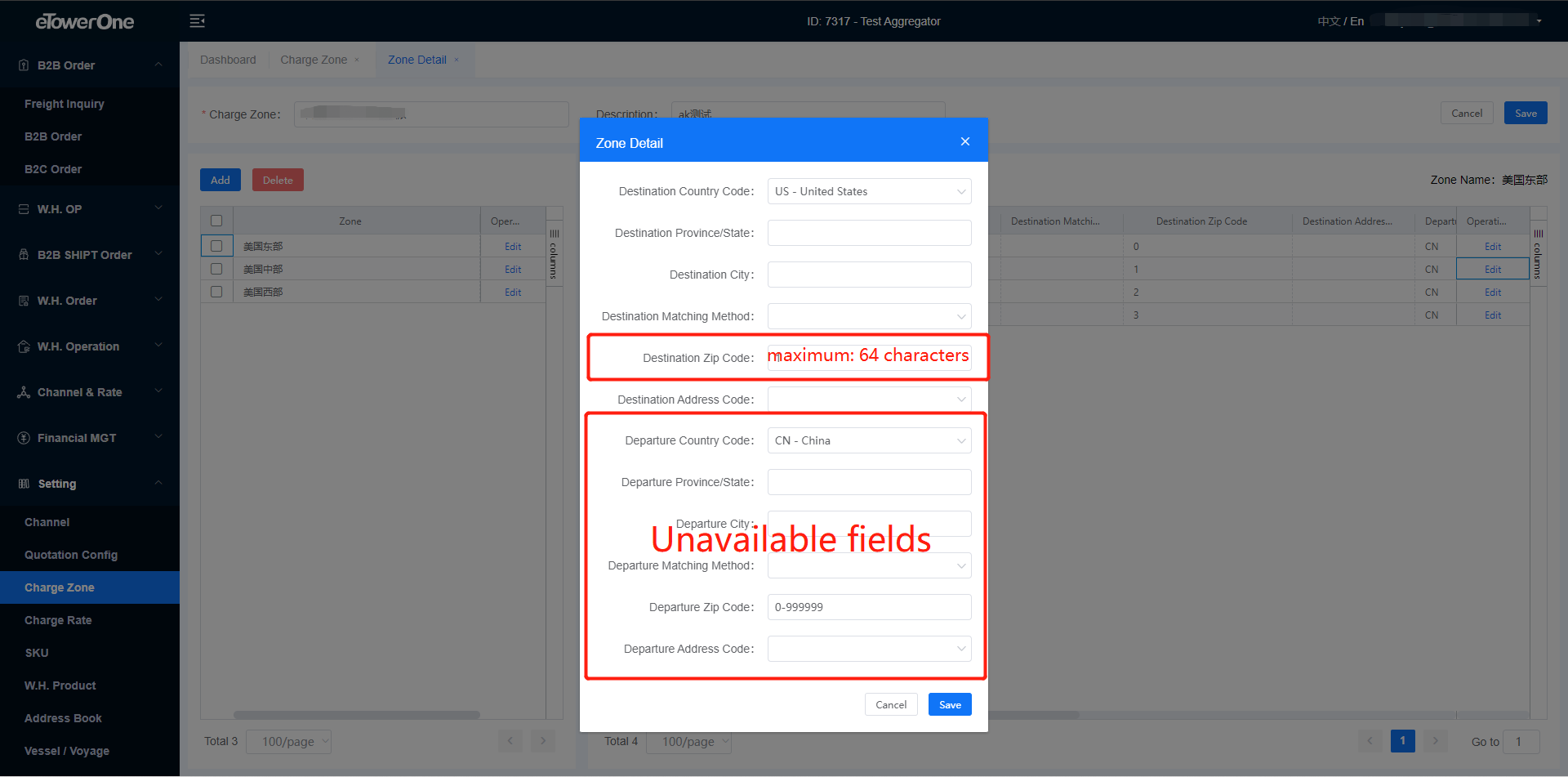Click the Setting menu icon

[24, 484]
